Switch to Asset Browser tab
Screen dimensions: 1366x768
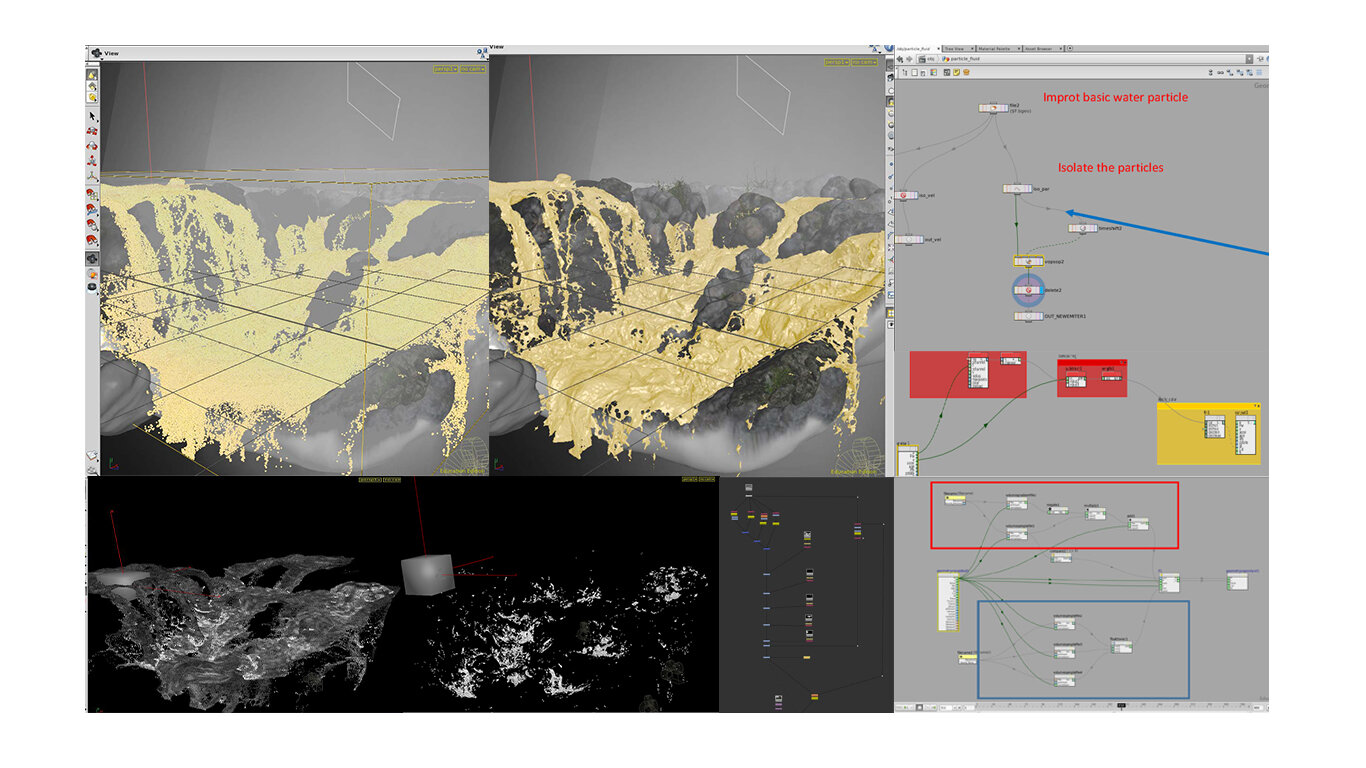pyautogui.click(x=1040, y=48)
